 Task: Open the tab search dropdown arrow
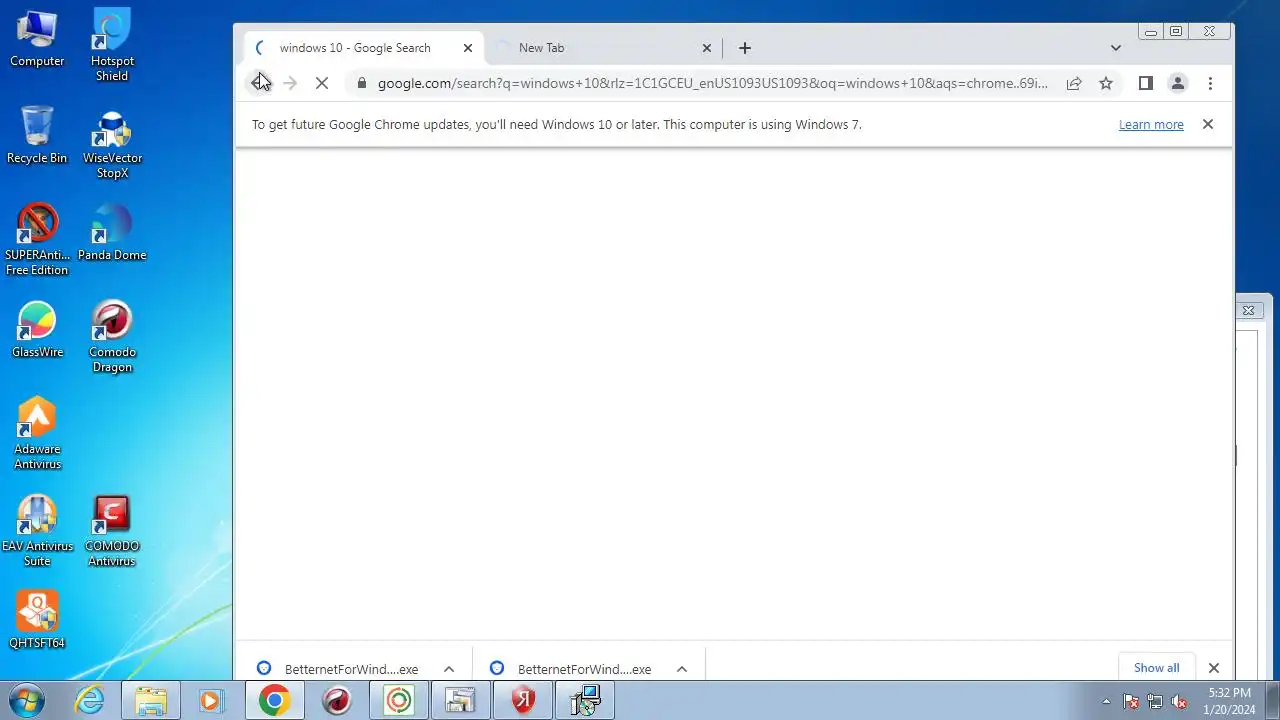(1116, 48)
